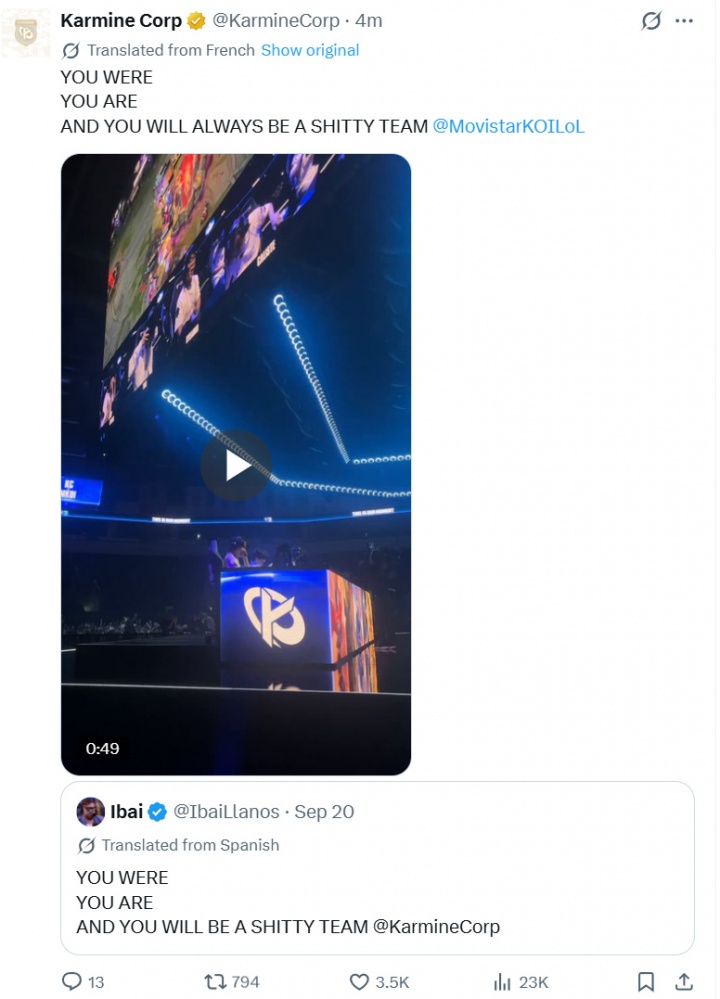Open view analytics bar chart icon
Screen dimensions: 720x999
click(502, 982)
